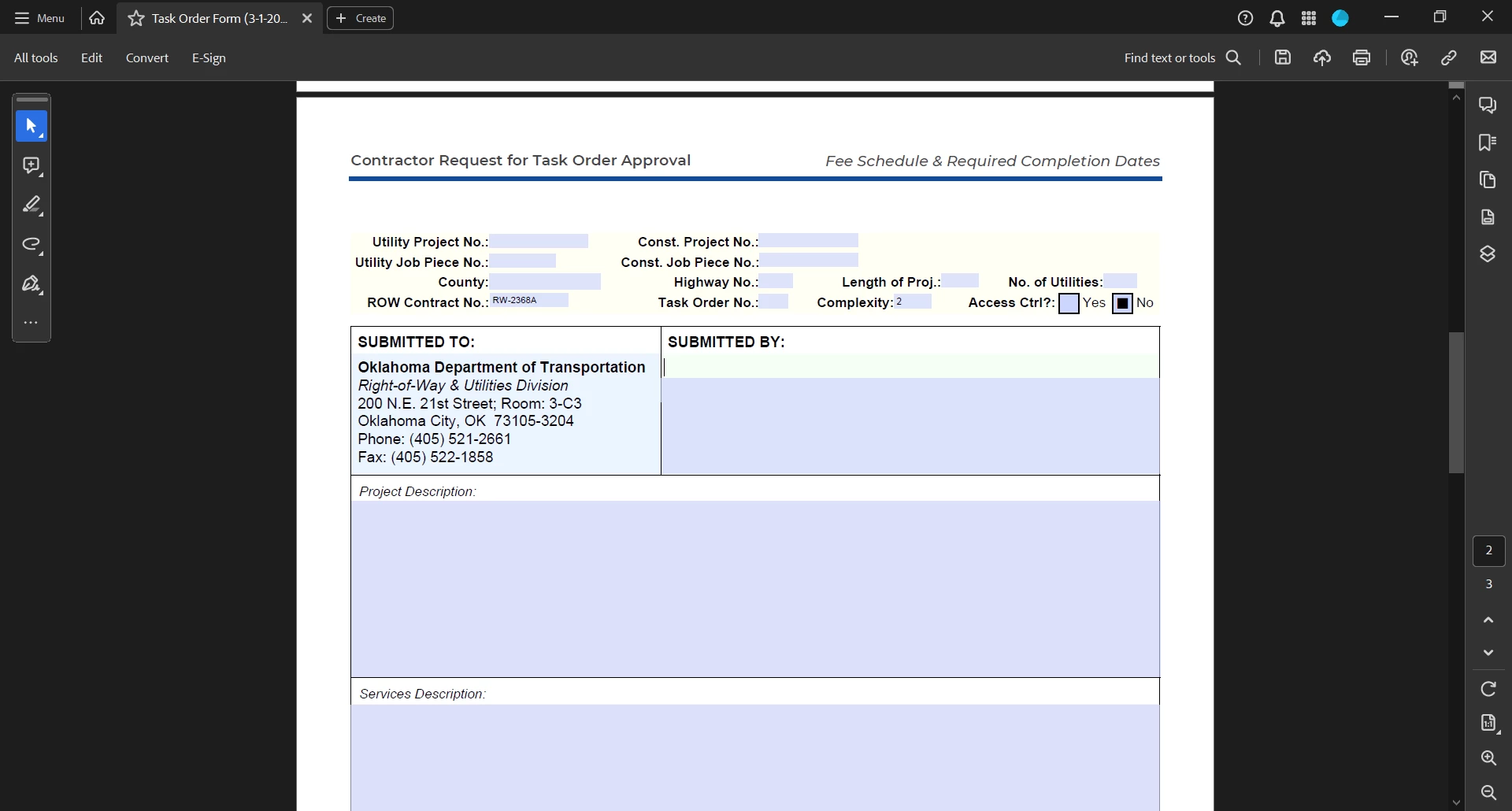Upload file to cloud storage
The width and height of the screenshot is (1512, 811).
pyautogui.click(x=1322, y=57)
